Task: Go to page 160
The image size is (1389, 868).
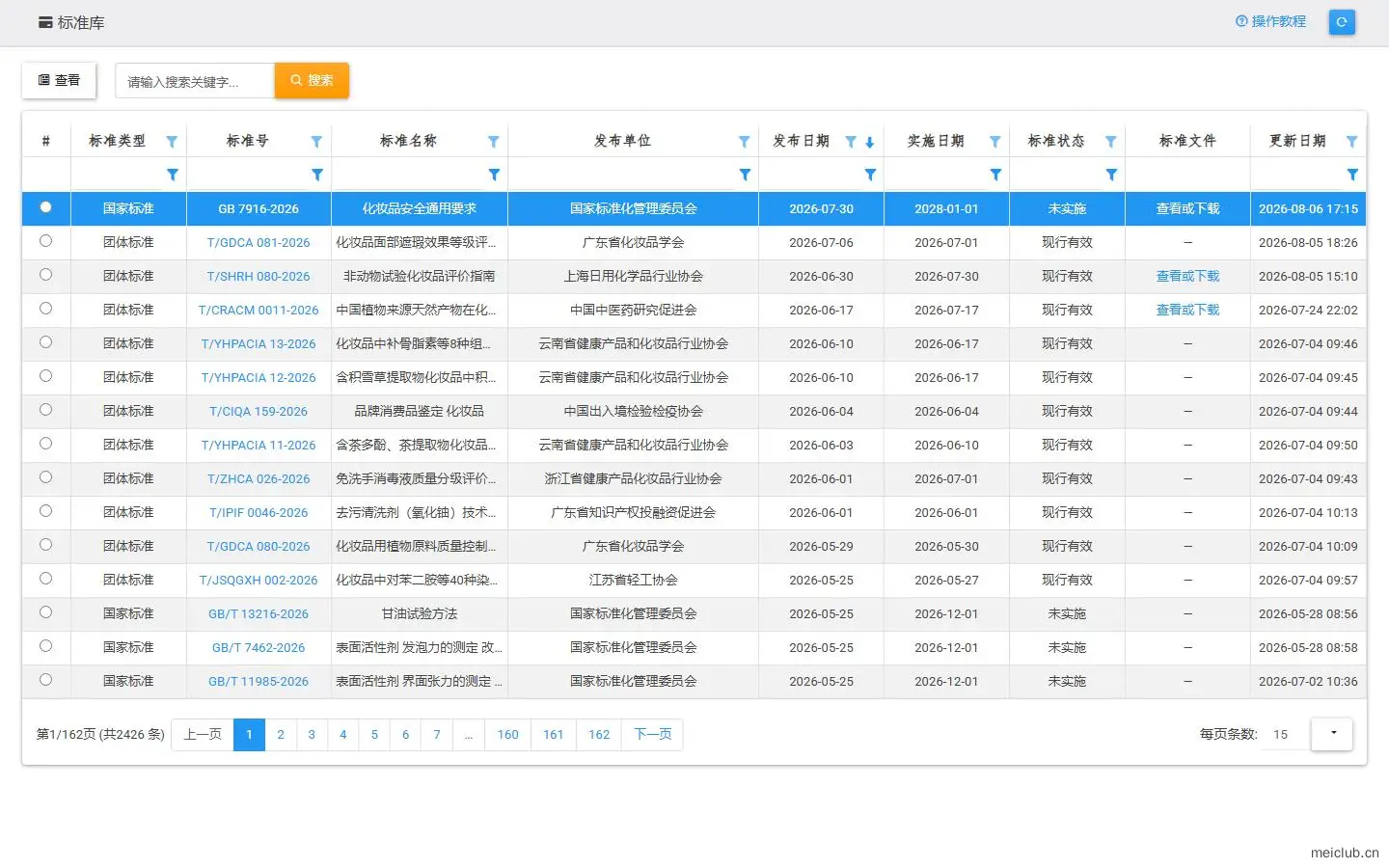Action: [507, 735]
